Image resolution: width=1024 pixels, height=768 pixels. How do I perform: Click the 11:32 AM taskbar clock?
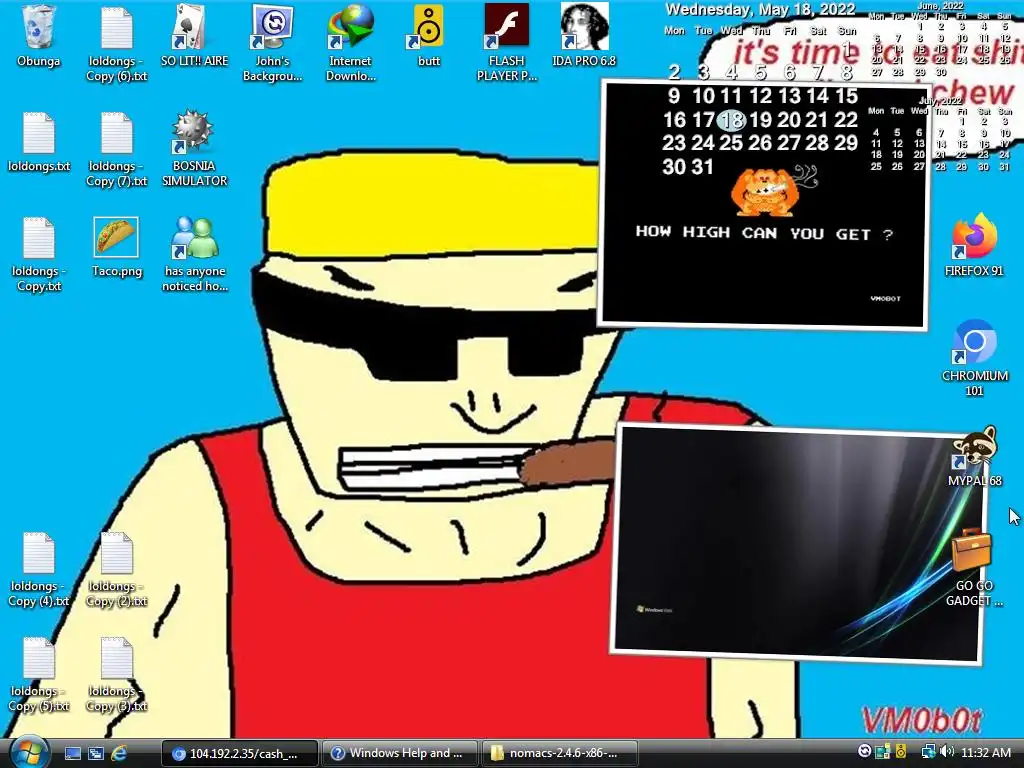pos(986,753)
